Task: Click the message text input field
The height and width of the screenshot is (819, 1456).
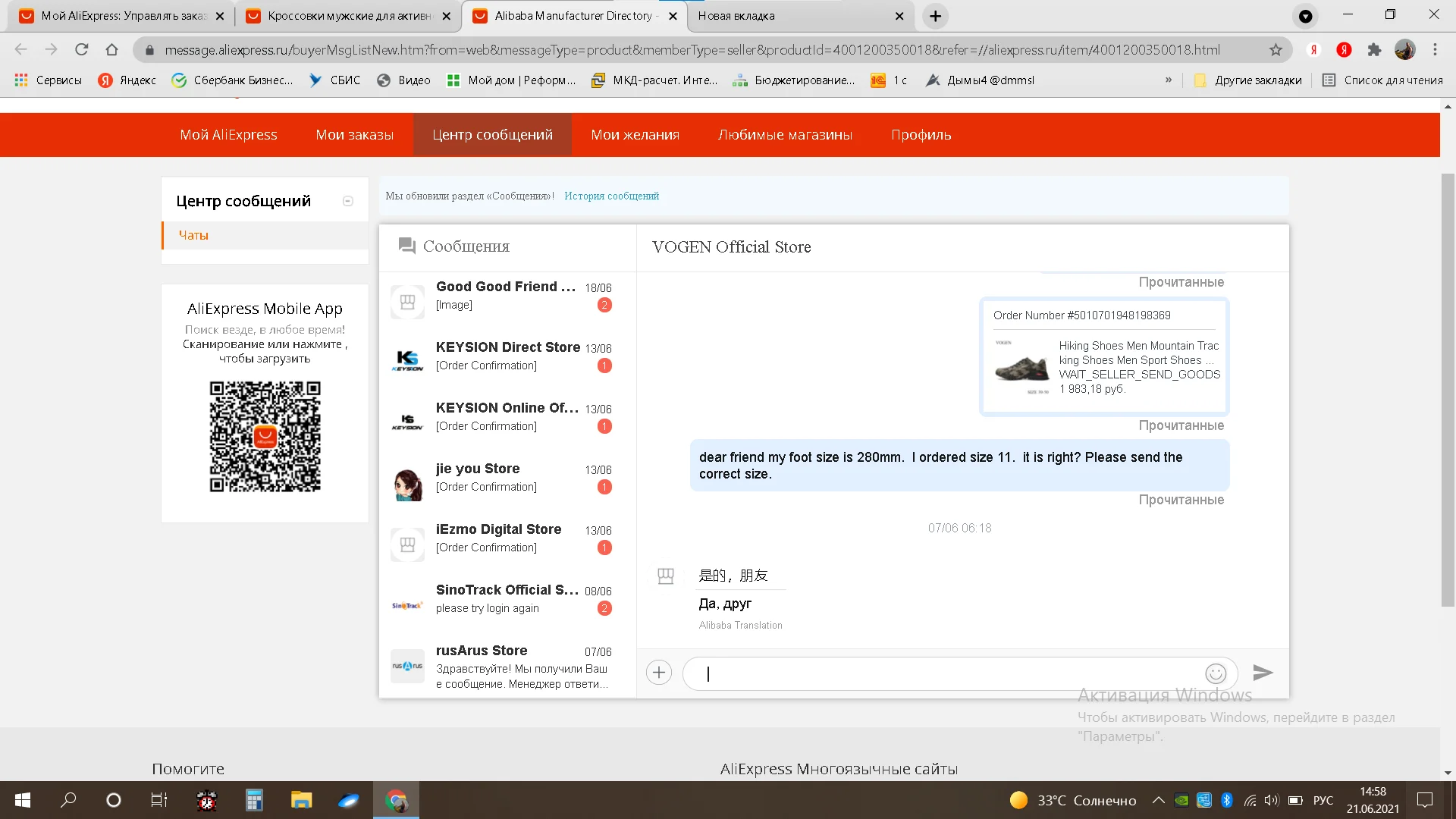Action: (940, 673)
